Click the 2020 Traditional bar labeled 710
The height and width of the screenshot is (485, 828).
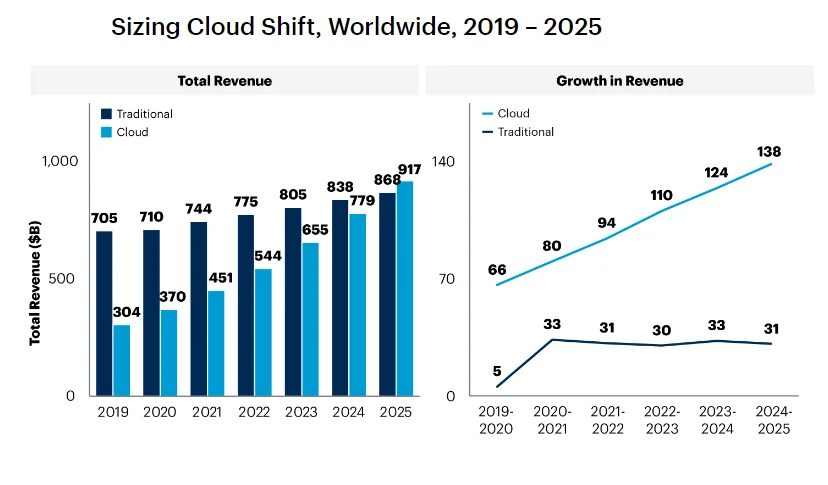(152, 313)
